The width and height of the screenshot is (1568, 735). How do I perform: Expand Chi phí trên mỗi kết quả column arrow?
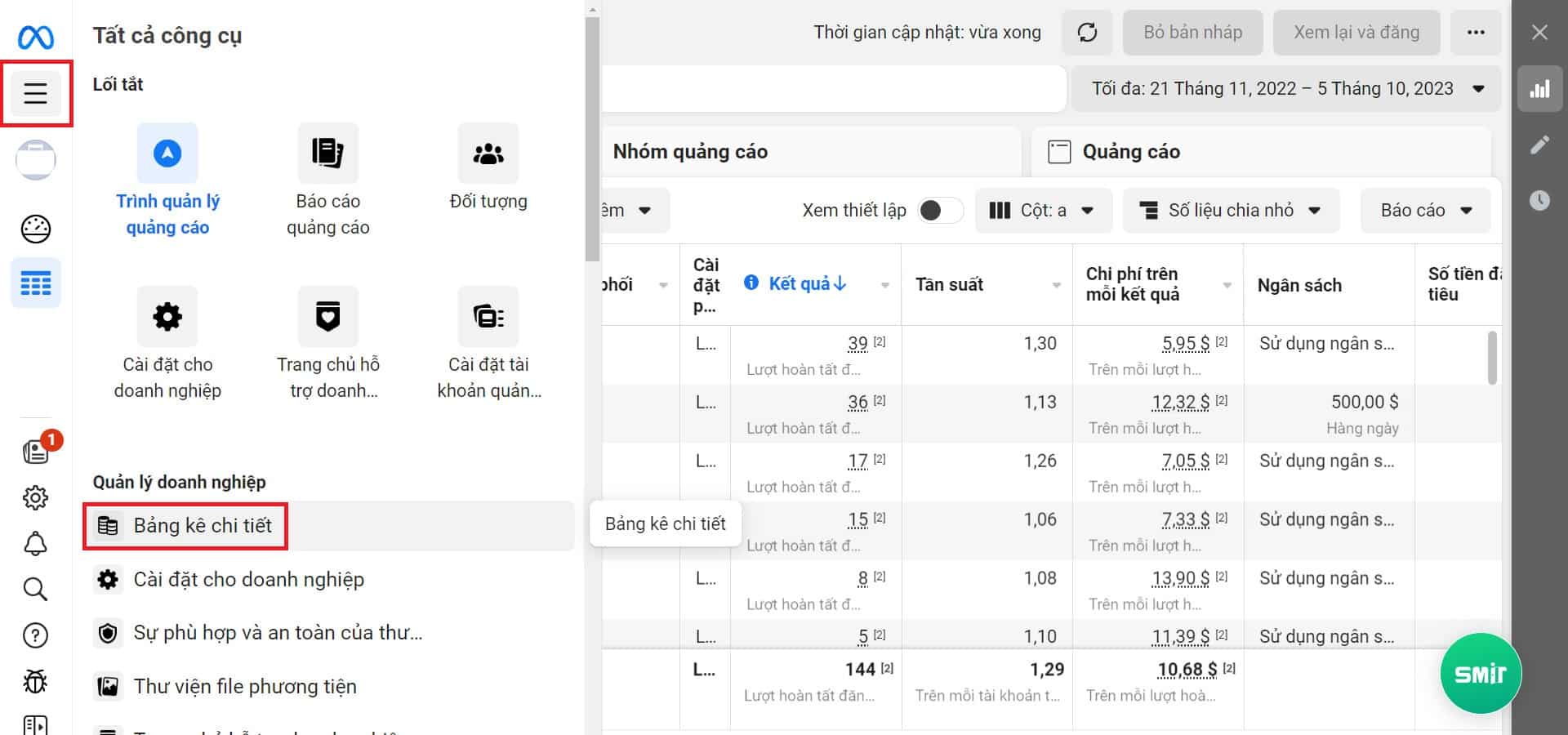1227,285
